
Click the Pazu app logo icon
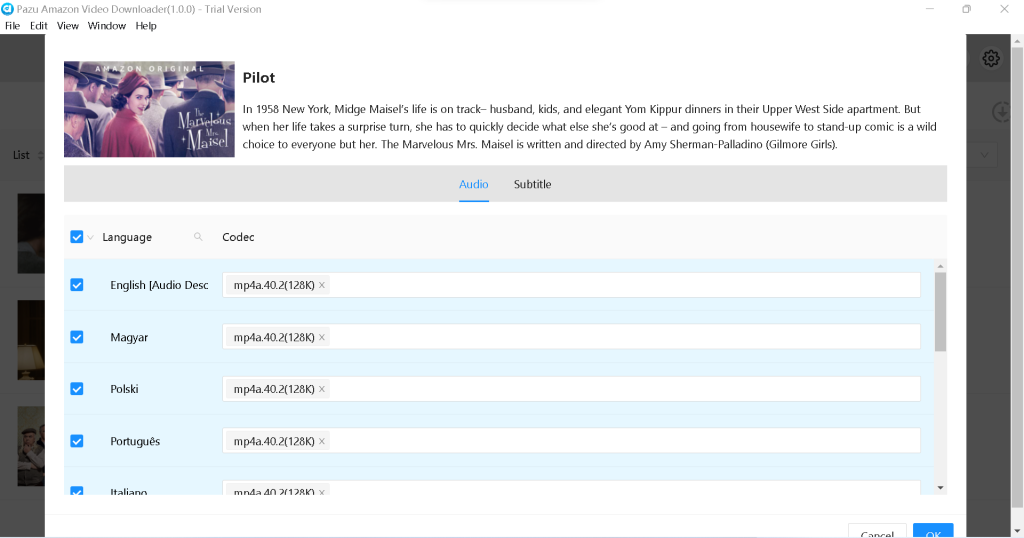[x=7, y=9]
